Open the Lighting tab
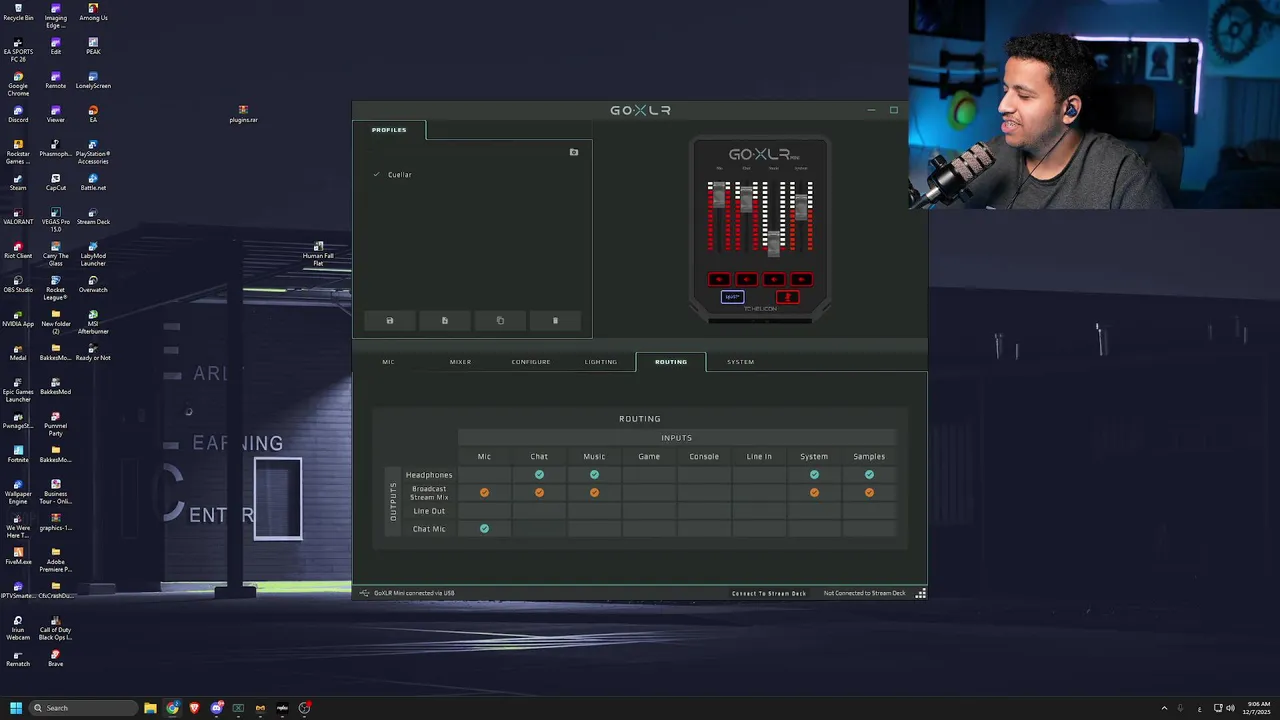Viewport: 1280px width, 720px height. tap(601, 362)
